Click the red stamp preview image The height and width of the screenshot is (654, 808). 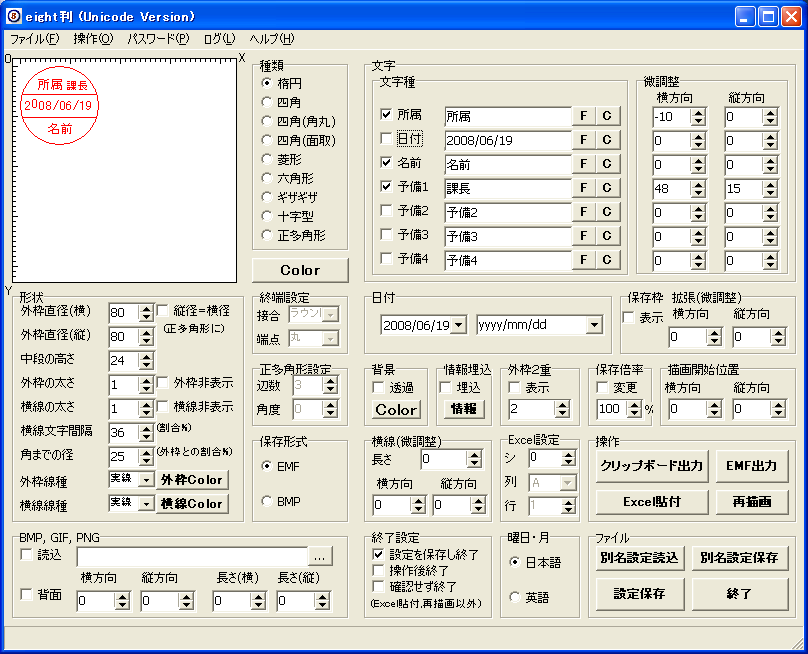(59, 105)
